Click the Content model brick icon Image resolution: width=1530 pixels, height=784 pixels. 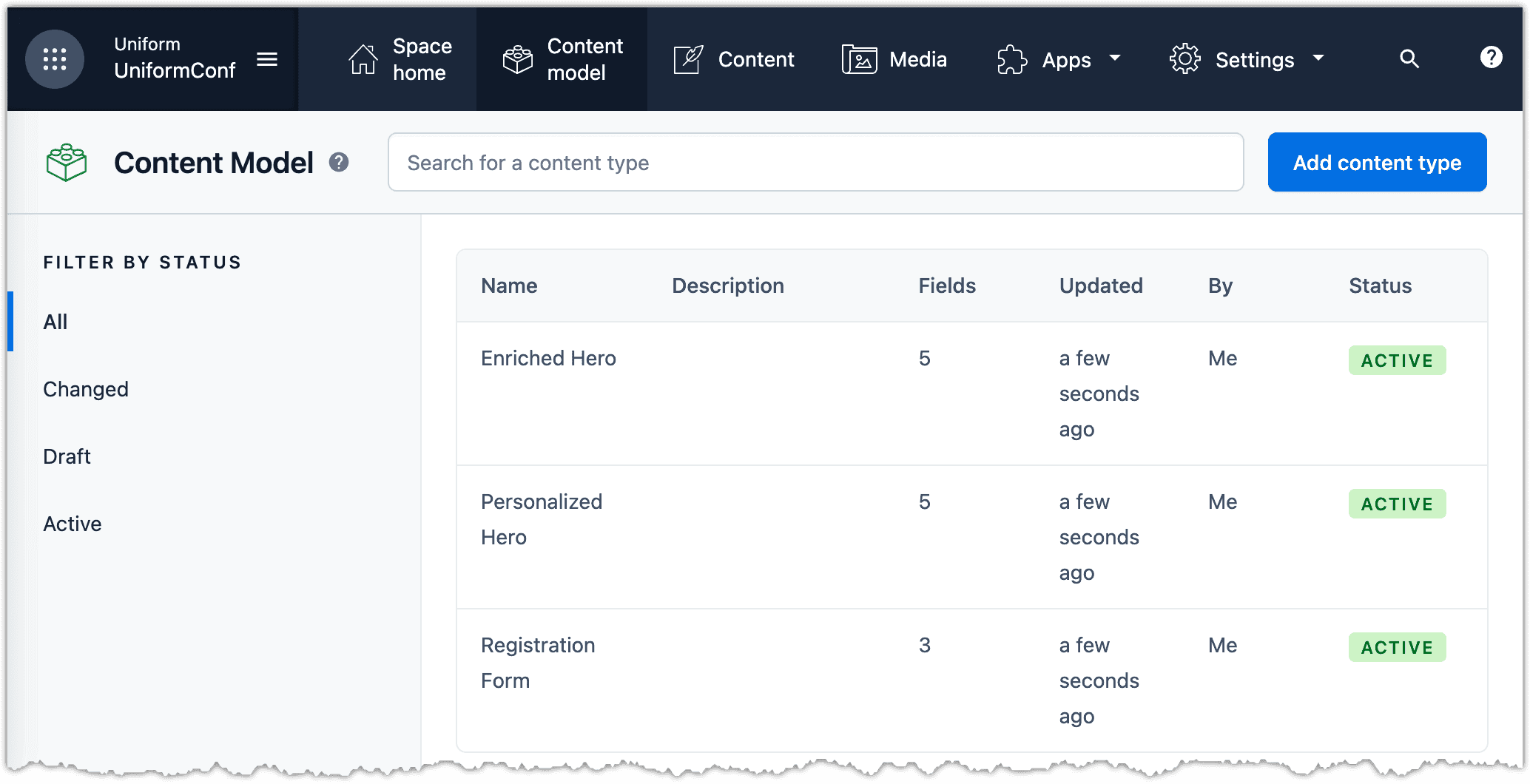click(x=518, y=59)
